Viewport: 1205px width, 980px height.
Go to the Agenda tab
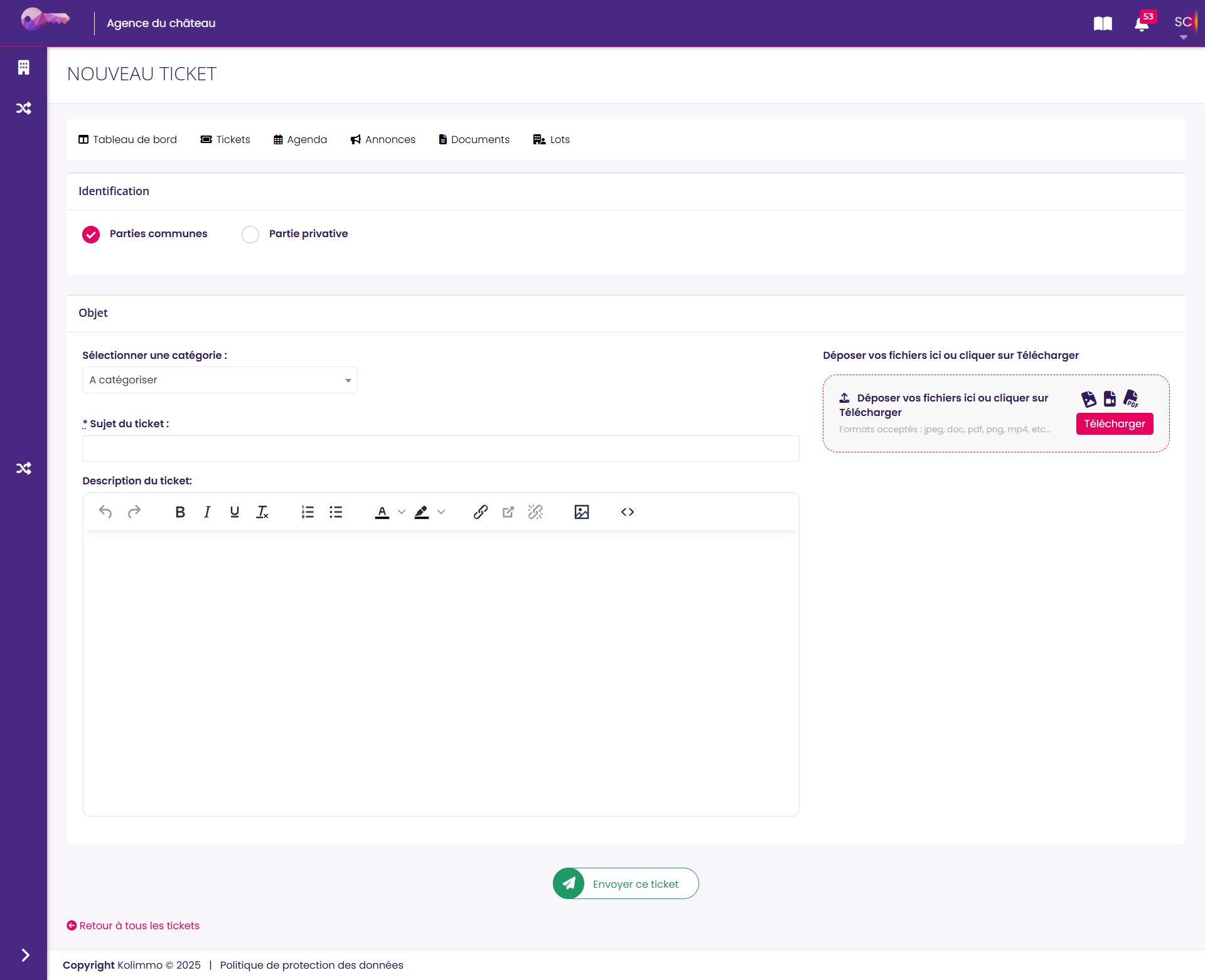[300, 139]
